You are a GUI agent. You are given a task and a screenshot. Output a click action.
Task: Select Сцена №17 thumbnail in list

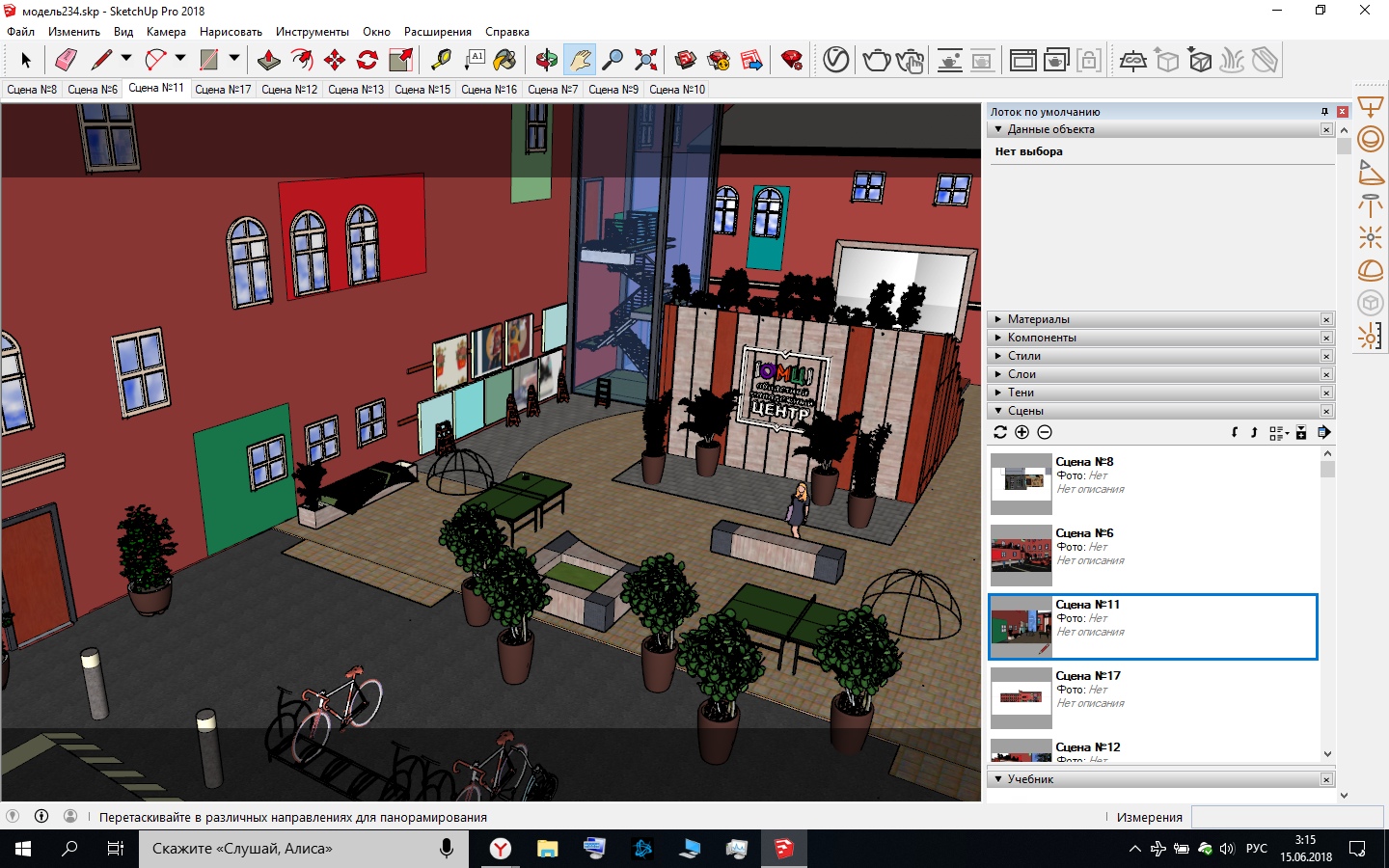tap(1021, 697)
